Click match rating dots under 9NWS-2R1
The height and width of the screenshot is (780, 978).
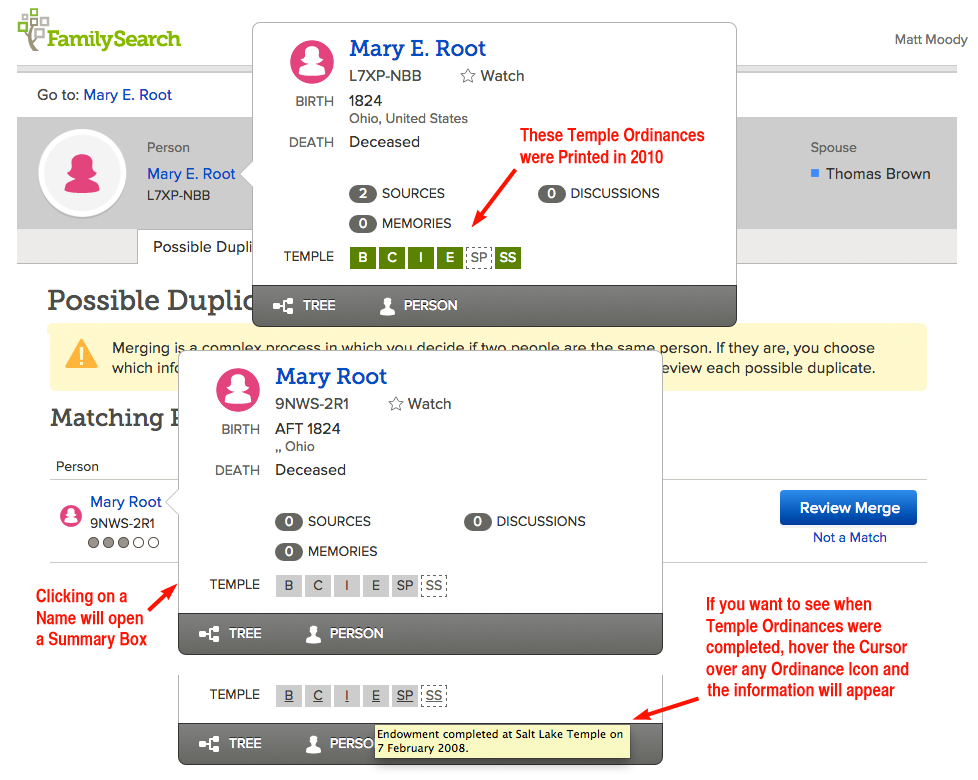pos(123,542)
